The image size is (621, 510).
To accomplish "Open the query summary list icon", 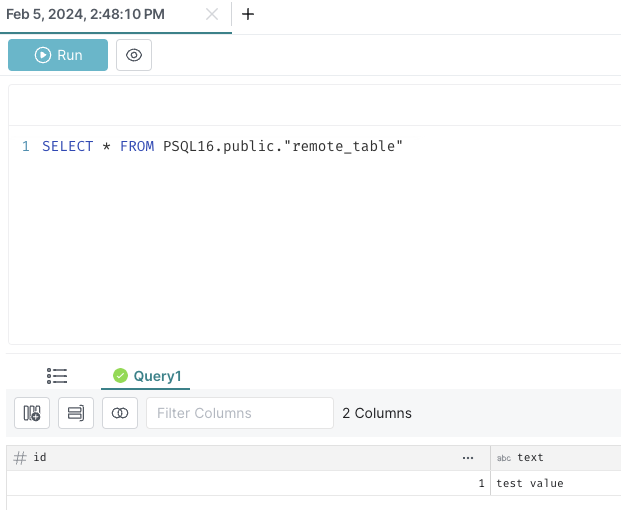I will [x=57, y=376].
